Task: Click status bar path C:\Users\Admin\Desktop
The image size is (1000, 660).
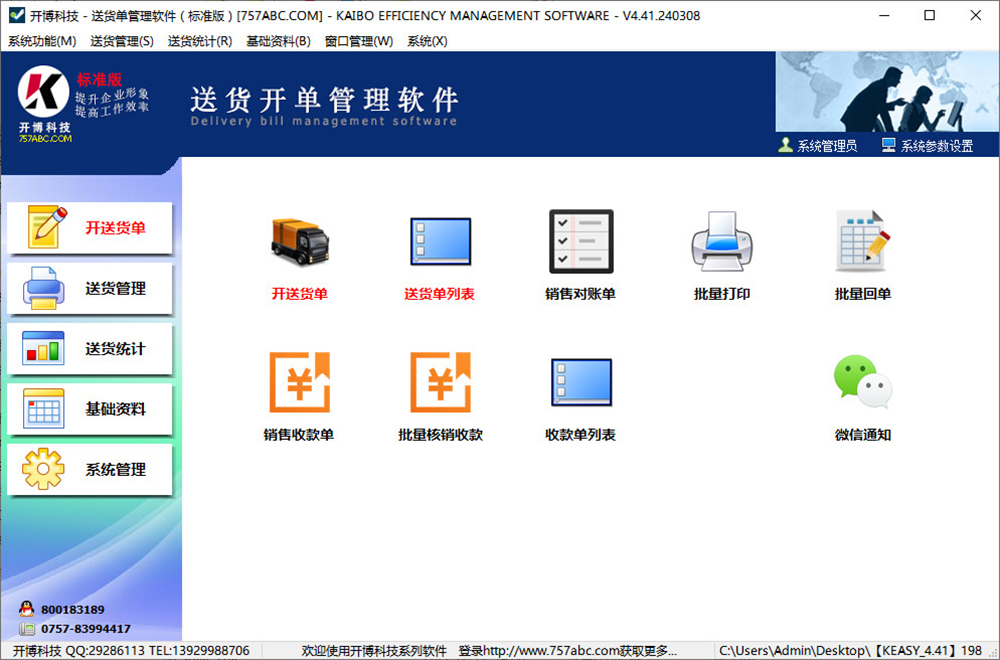Action: click(851, 651)
